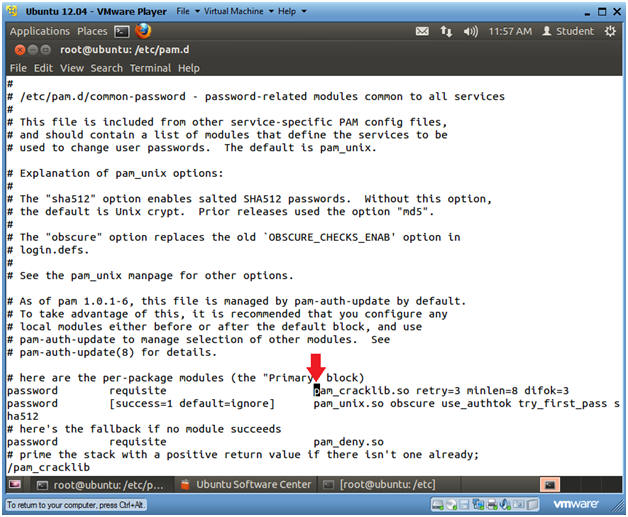Open the Applications menu in the top panel
Image resolution: width=628 pixels, height=517 pixels.
tap(40, 31)
